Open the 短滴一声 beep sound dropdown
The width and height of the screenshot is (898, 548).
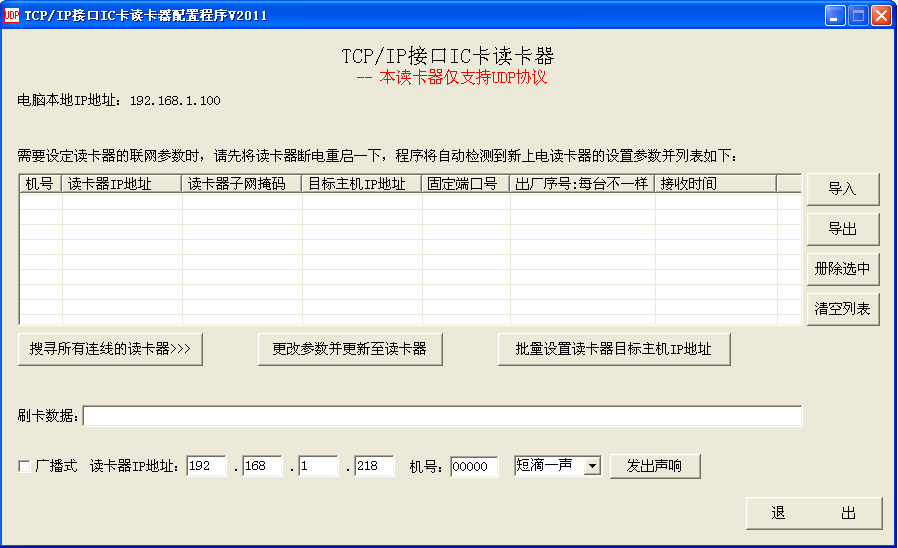tap(591, 466)
